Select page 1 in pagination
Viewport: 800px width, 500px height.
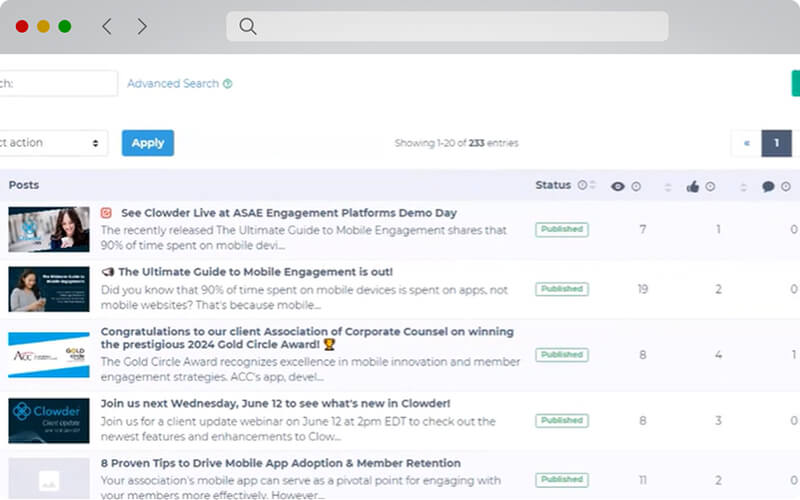click(777, 143)
